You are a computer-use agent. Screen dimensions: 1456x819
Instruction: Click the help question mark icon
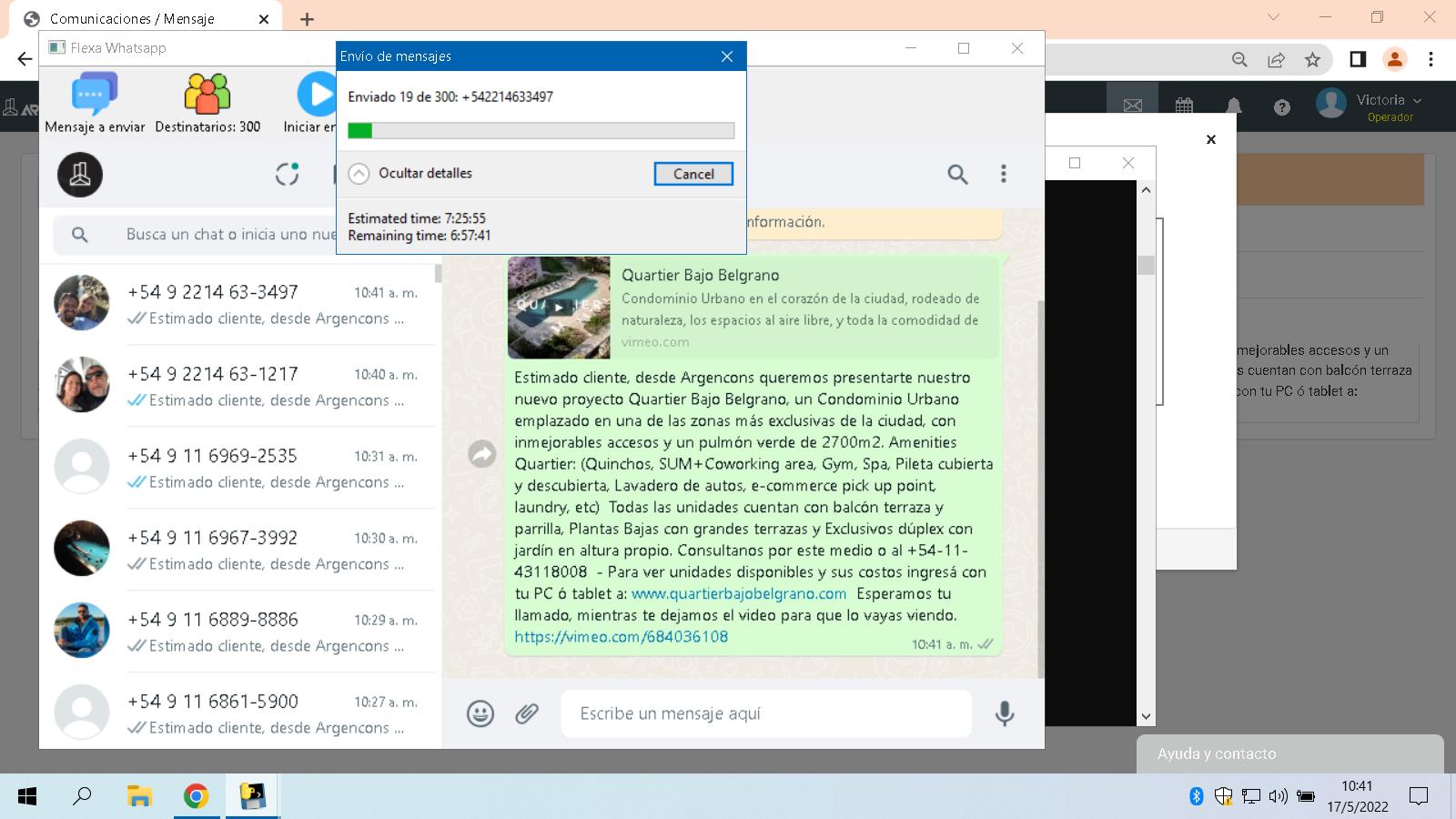click(x=1282, y=107)
